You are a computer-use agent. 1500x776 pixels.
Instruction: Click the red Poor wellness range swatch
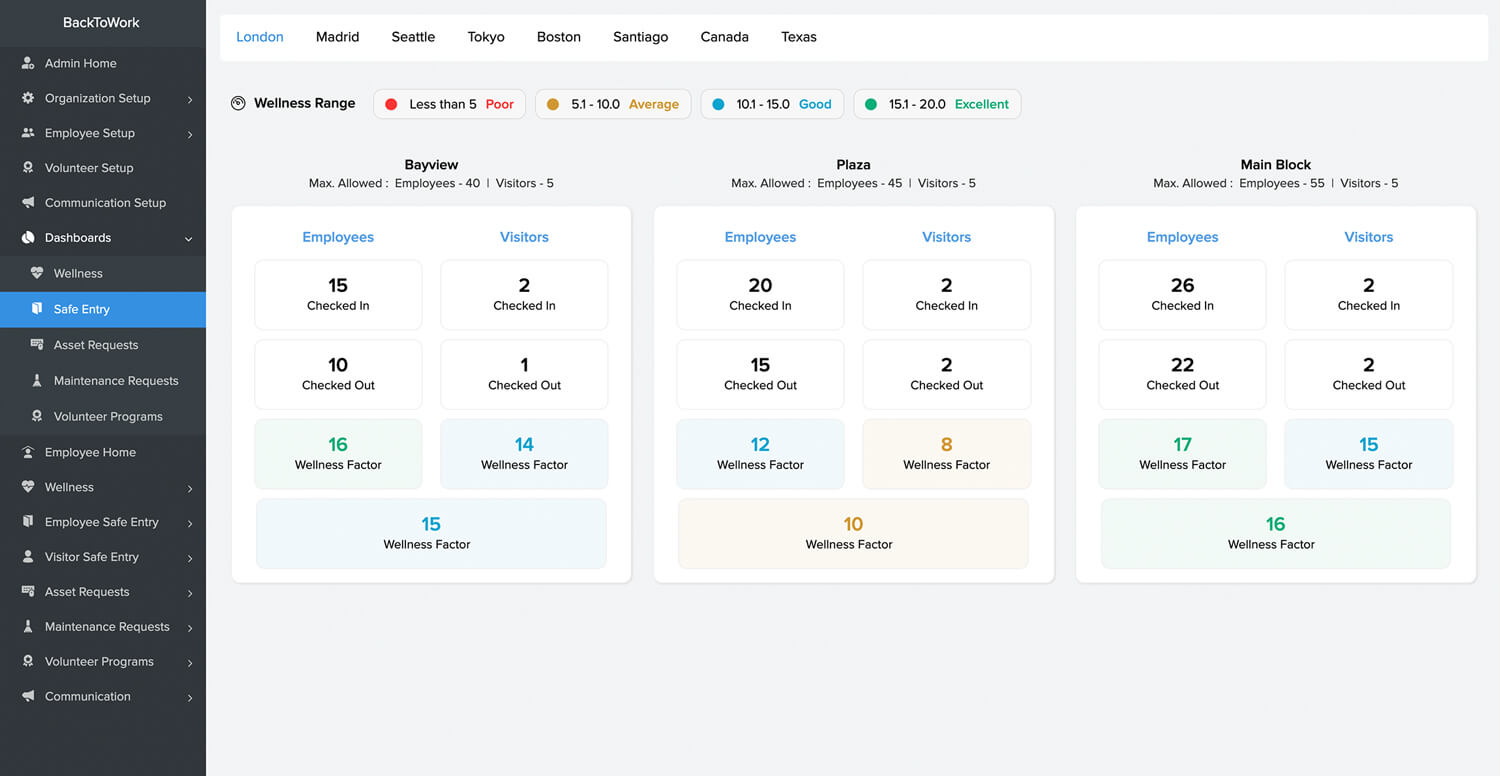click(391, 104)
